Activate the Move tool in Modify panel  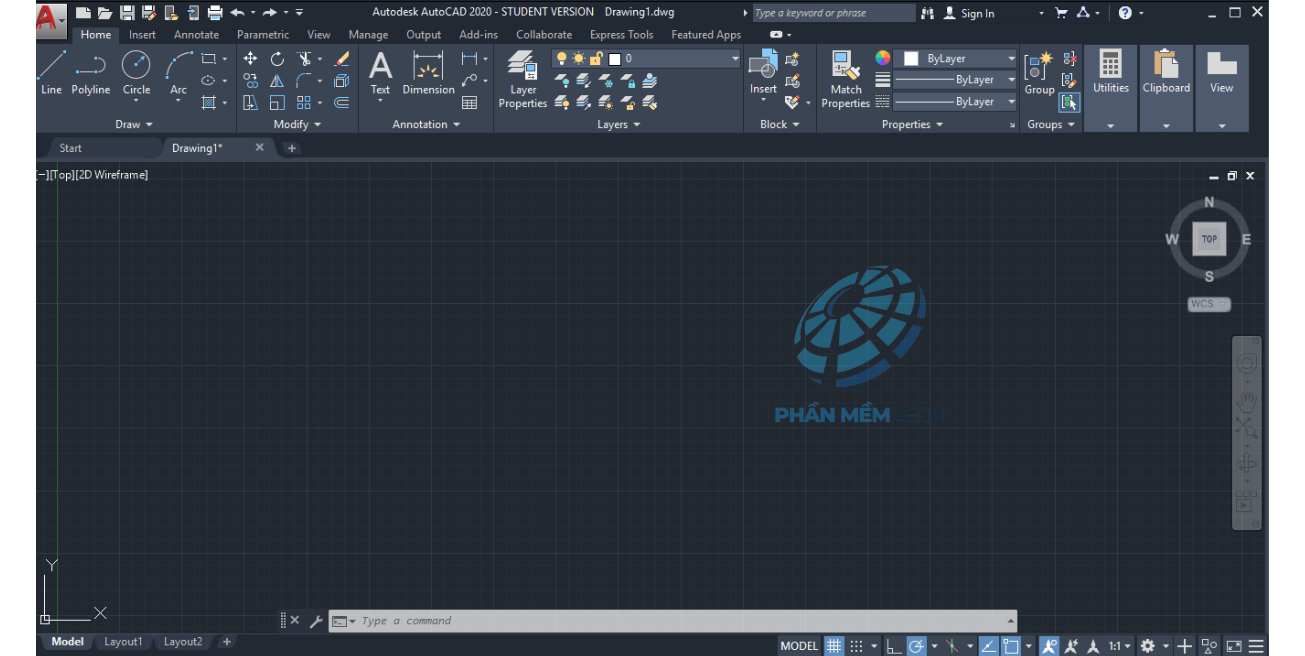coord(250,59)
